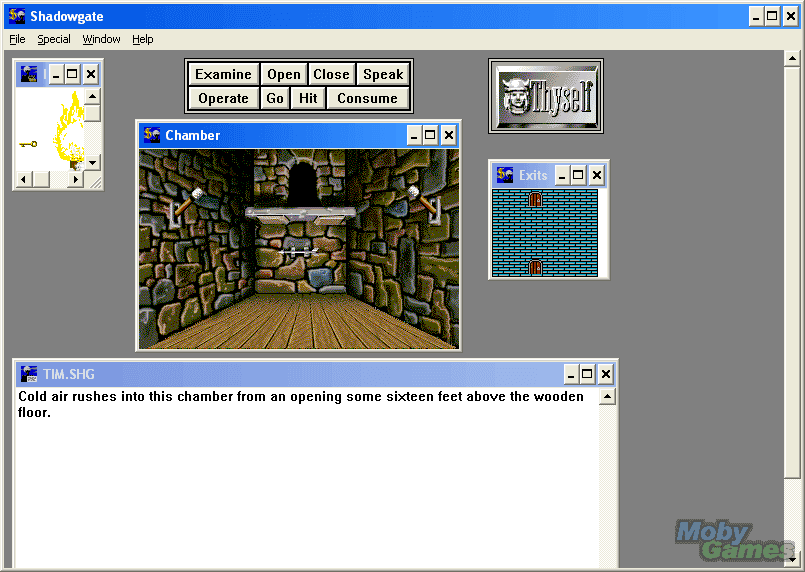Open the Window menu
The height and width of the screenshot is (572, 805).
[101, 39]
